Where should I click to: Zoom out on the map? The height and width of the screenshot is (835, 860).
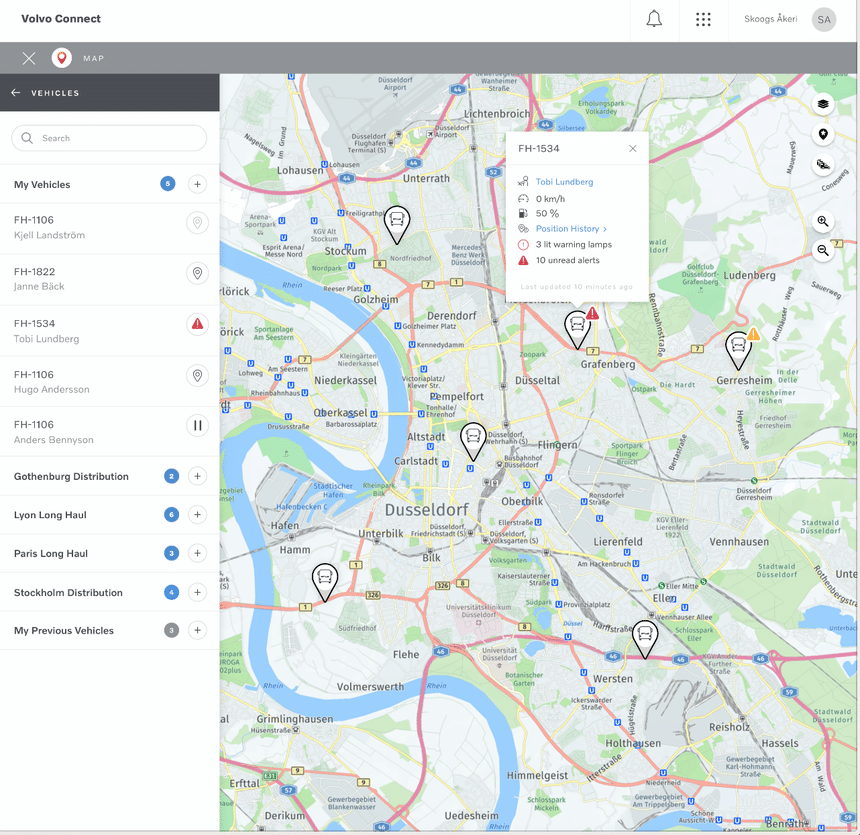(823, 250)
